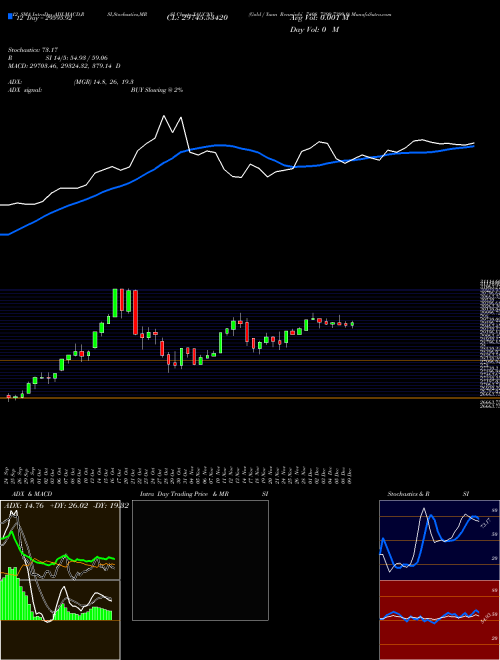Click the MACD values line
Screen dimensions: 500x660
[64, 66]
